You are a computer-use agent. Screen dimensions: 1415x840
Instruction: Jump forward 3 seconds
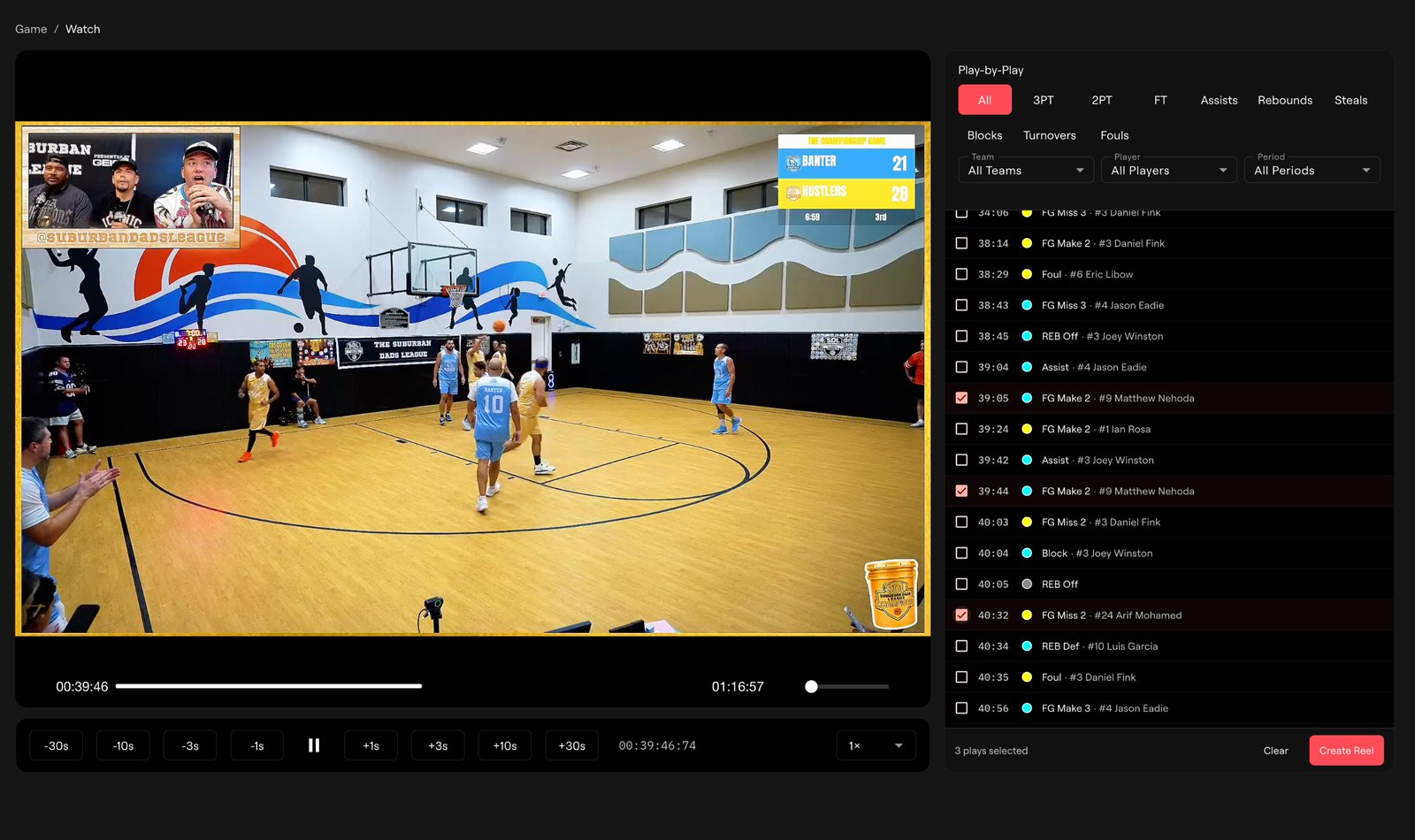point(438,745)
